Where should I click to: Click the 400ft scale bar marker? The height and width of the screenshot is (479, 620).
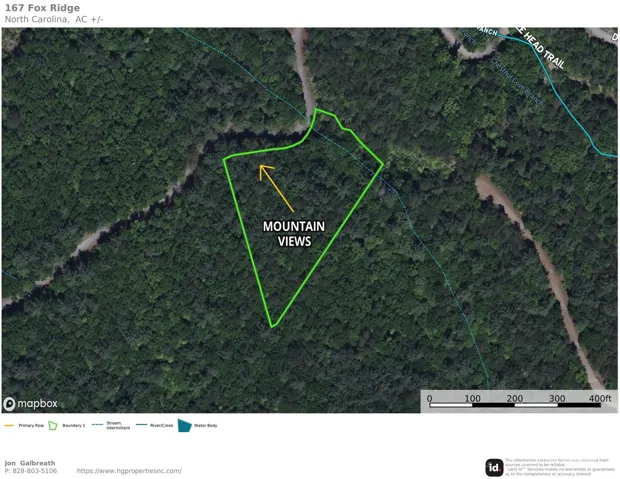tap(600, 398)
